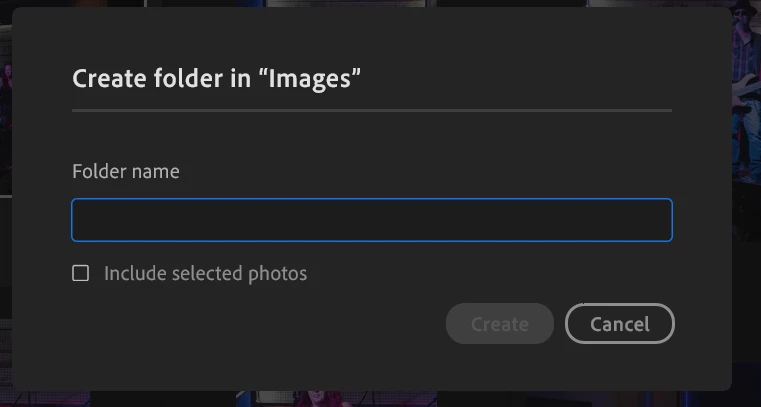The width and height of the screenshot is (761, 407).
Task: Click the dark thumbnail below the guitarist photo
Action: coord(746,213)
